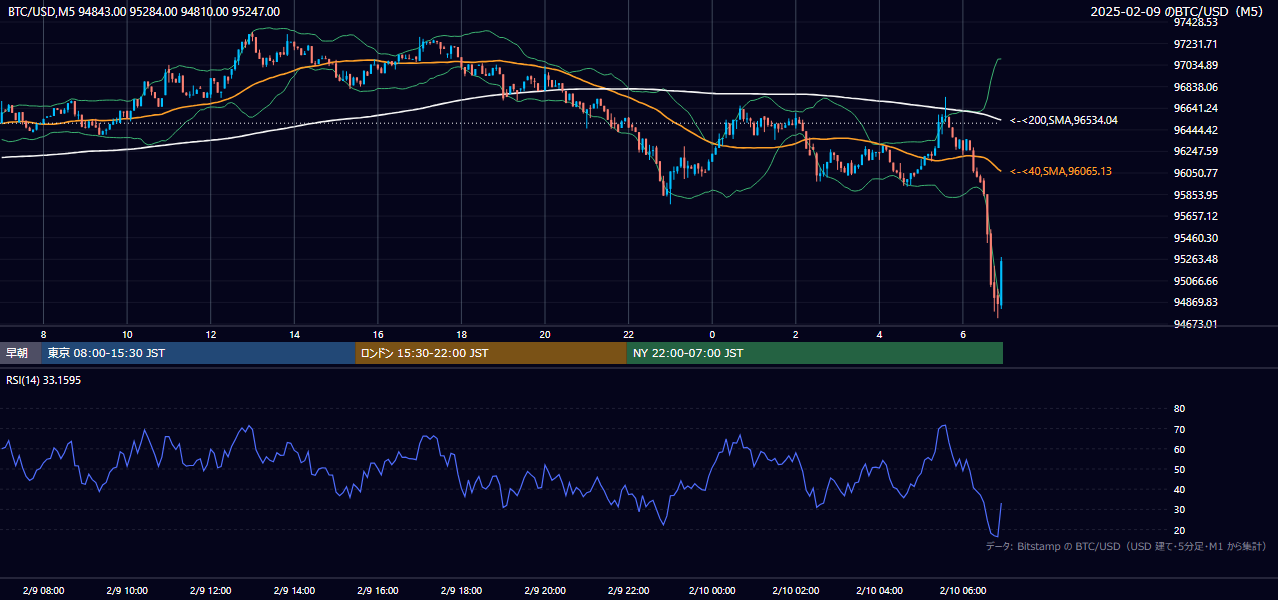Click the BTC/USD,M5 OHLC header text
1278x600 pixels.
[x=144, y=11]
